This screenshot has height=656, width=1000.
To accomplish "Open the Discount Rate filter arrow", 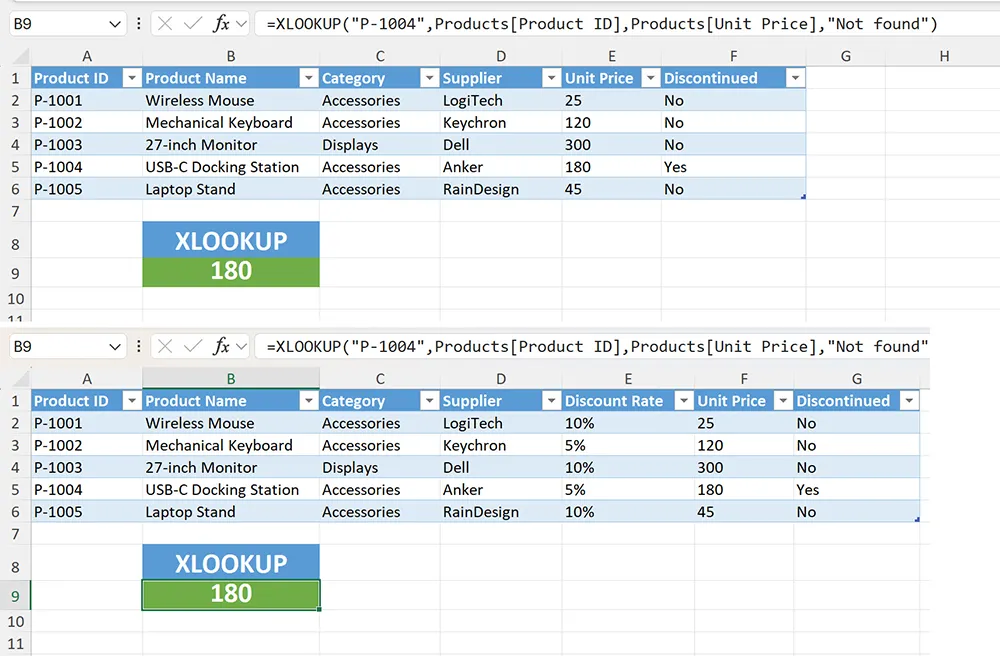I will pos(682,401).
